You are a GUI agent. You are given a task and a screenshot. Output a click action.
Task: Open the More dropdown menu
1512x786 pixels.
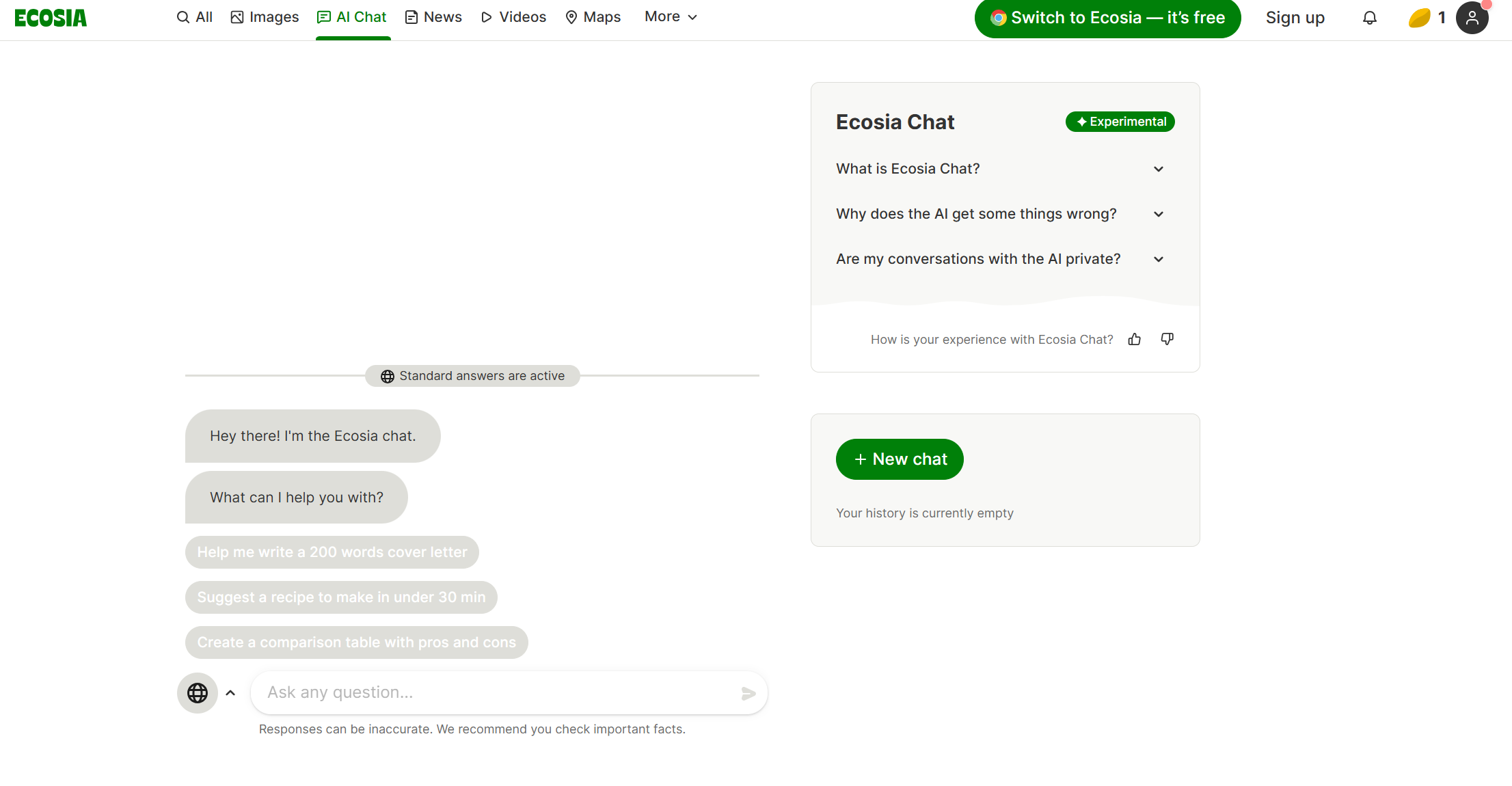(670, 17)
